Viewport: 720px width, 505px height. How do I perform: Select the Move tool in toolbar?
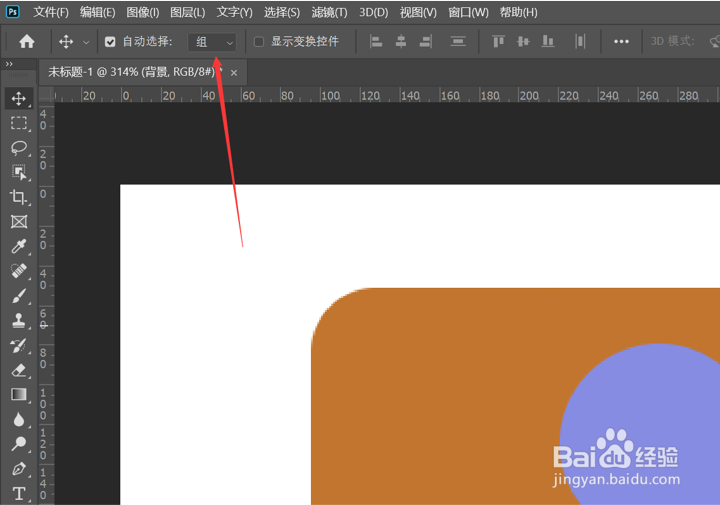[19, 98]
